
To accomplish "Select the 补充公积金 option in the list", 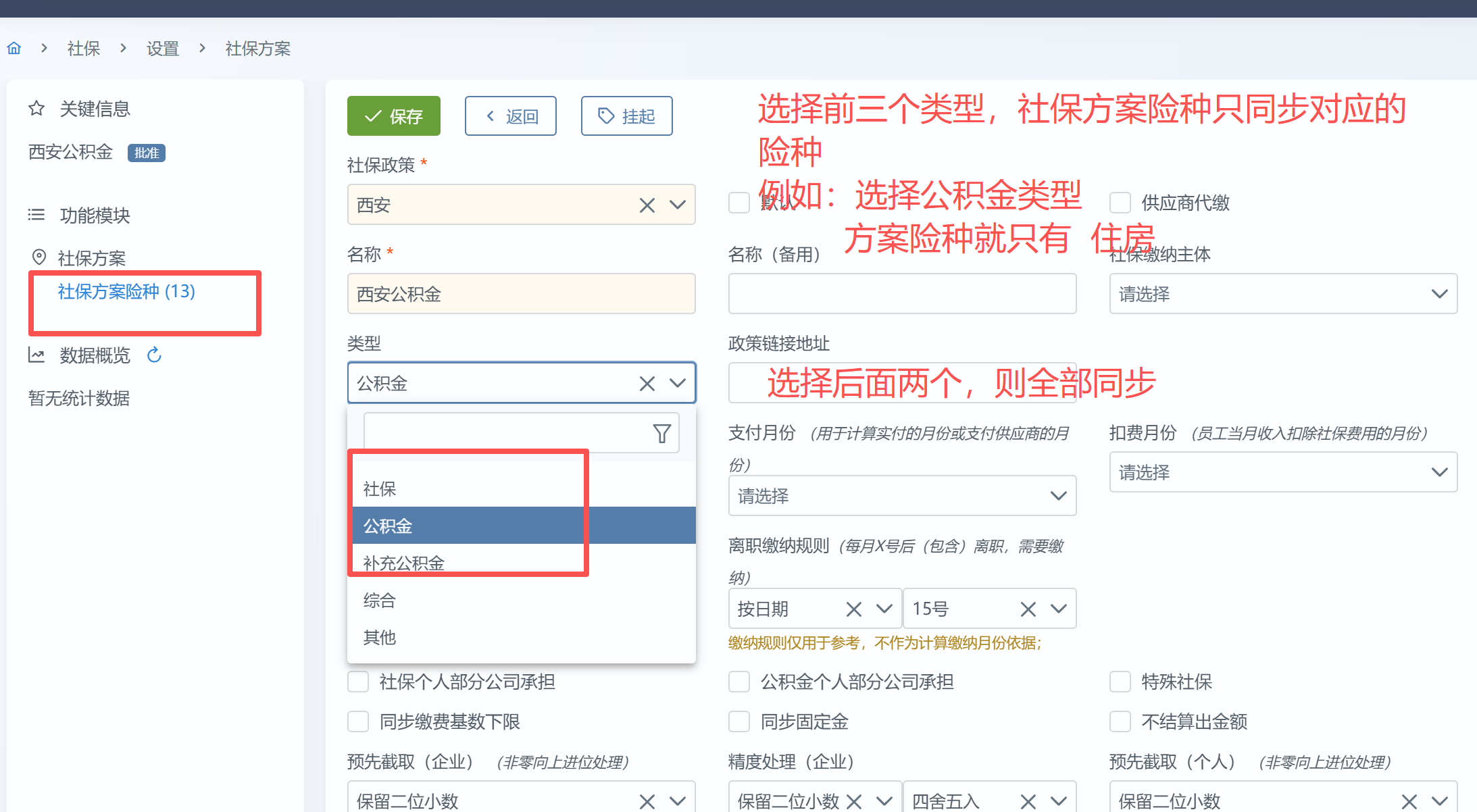I will (404, 562).
